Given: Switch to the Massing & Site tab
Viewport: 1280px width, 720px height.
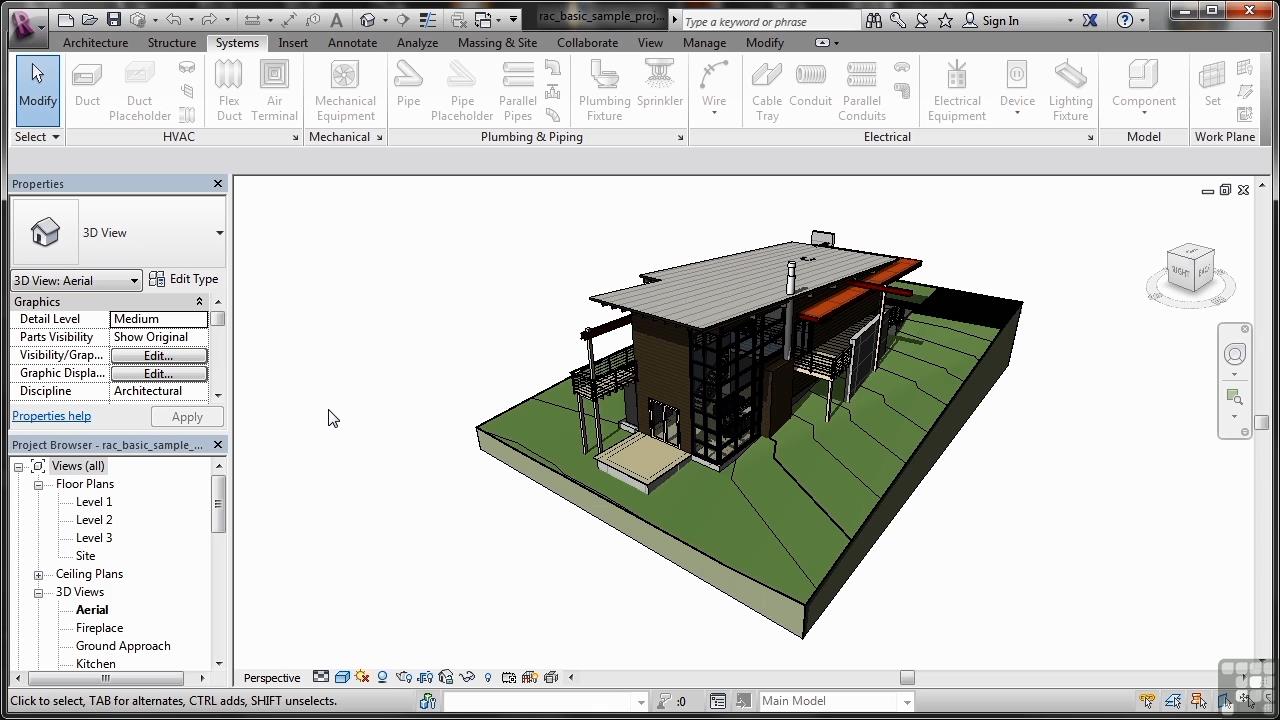Looking at the screenshot, I should 497,43.
